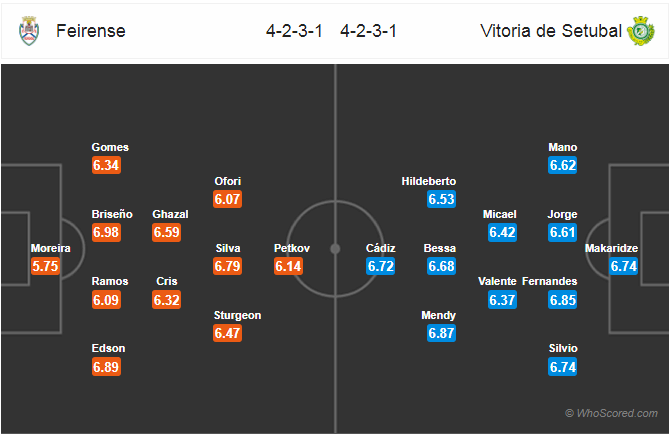Open the Feirense team name link
Image resolution: width=672 pixels, height=434 pixels.
tap(91, 31)
